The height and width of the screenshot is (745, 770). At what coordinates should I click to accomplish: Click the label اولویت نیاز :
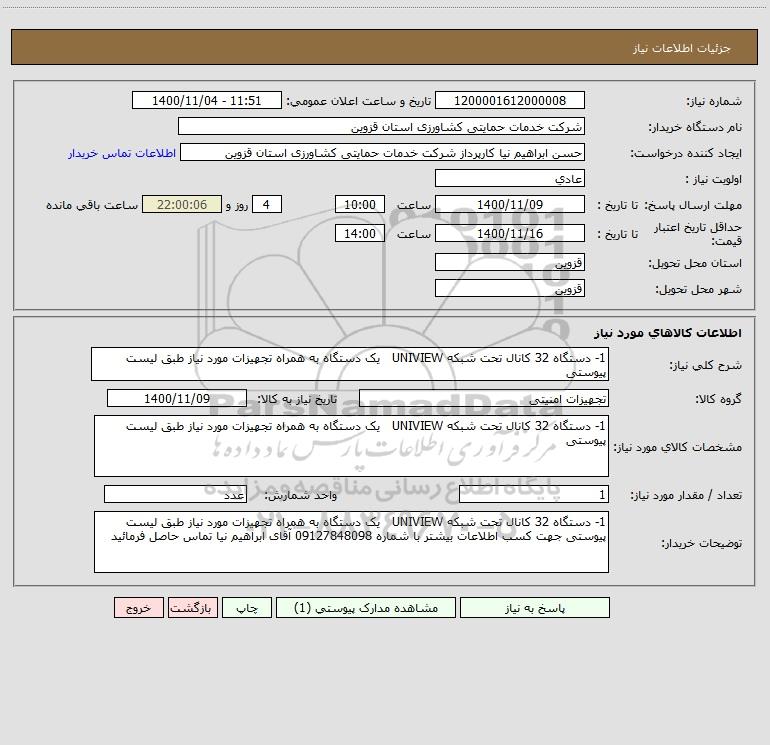click(x=714, y=179)
